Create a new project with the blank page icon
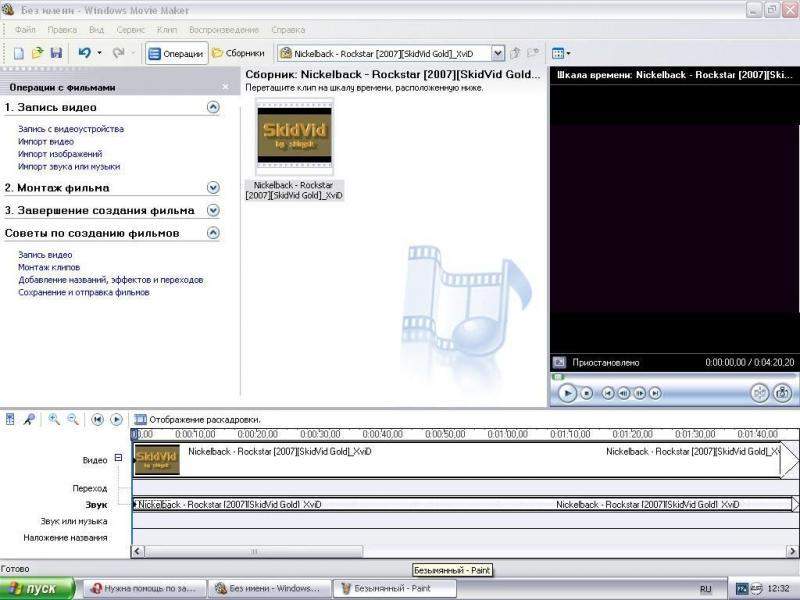The height and width of the screenshot is (600, 800). (18, 53)
